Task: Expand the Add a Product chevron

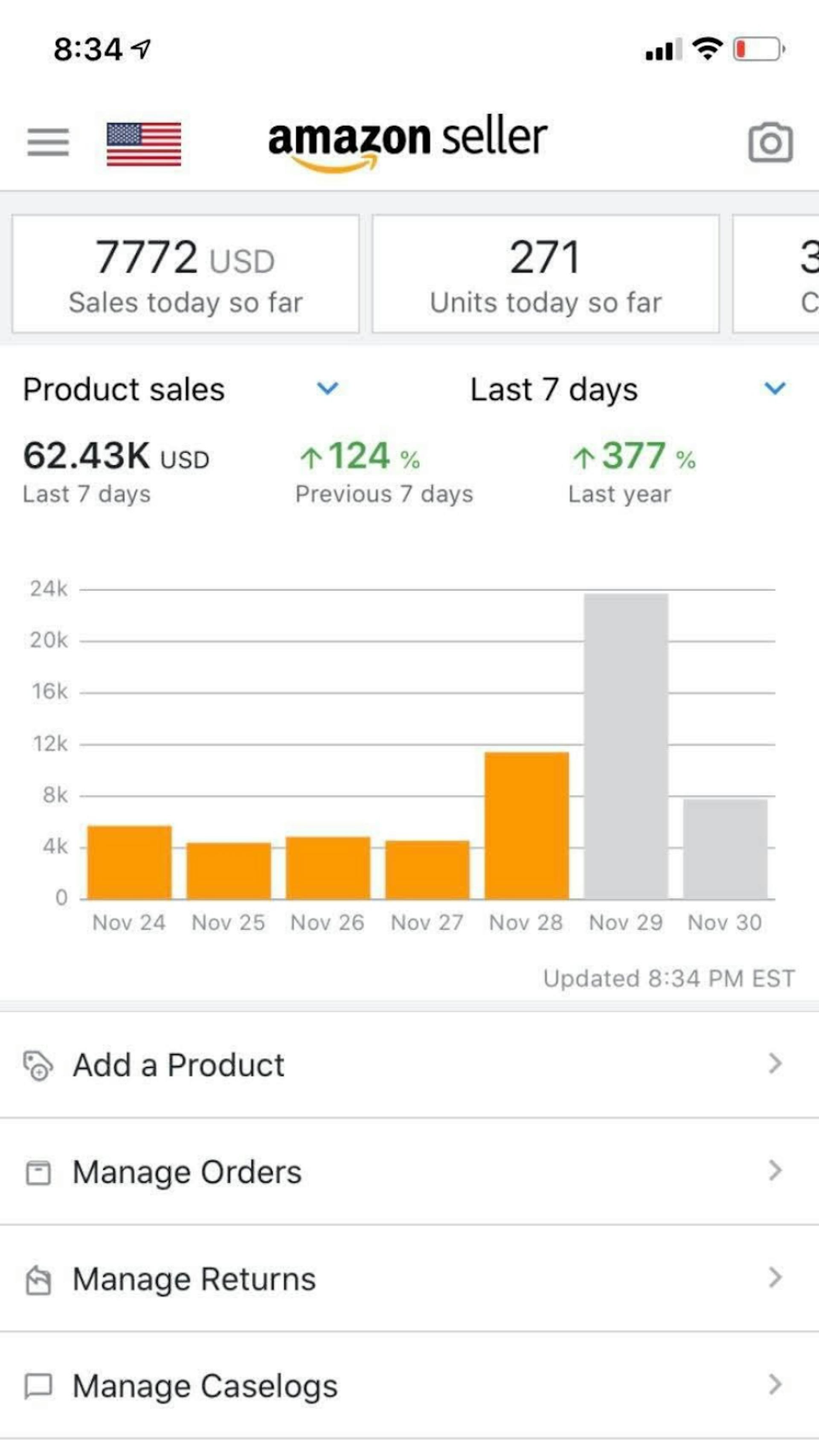Action: [x=775, y=1064]
